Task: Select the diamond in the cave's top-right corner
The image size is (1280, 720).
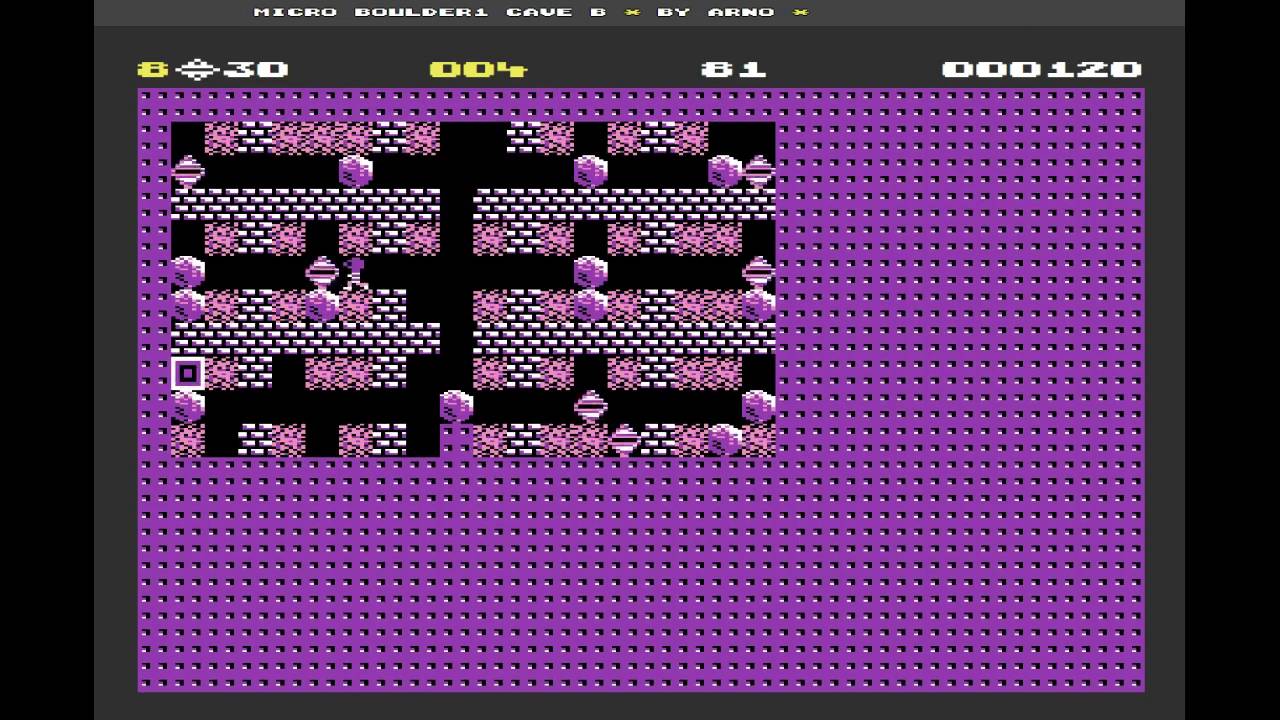Action: [x=758, y=171]
